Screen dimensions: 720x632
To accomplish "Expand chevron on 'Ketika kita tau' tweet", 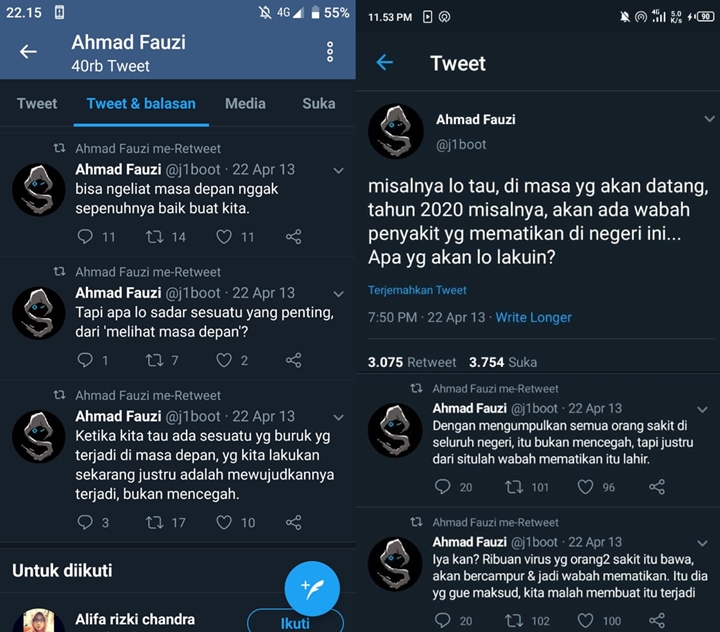I will coord(338,416).
